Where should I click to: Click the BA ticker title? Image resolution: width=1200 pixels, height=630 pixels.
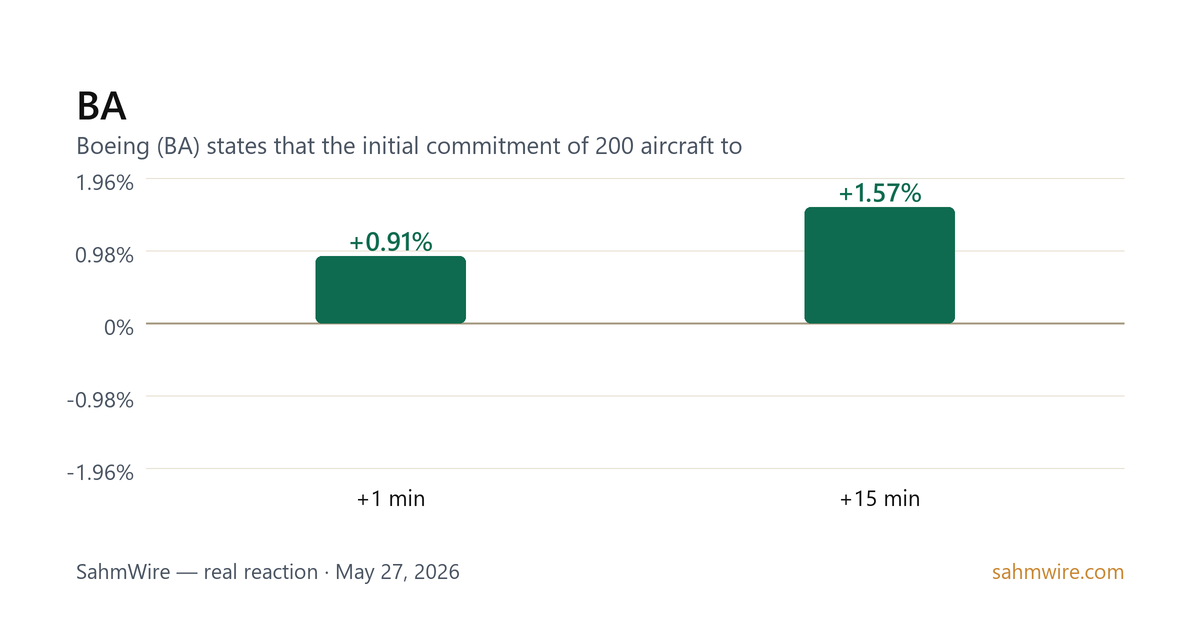(x=101, y=106)
